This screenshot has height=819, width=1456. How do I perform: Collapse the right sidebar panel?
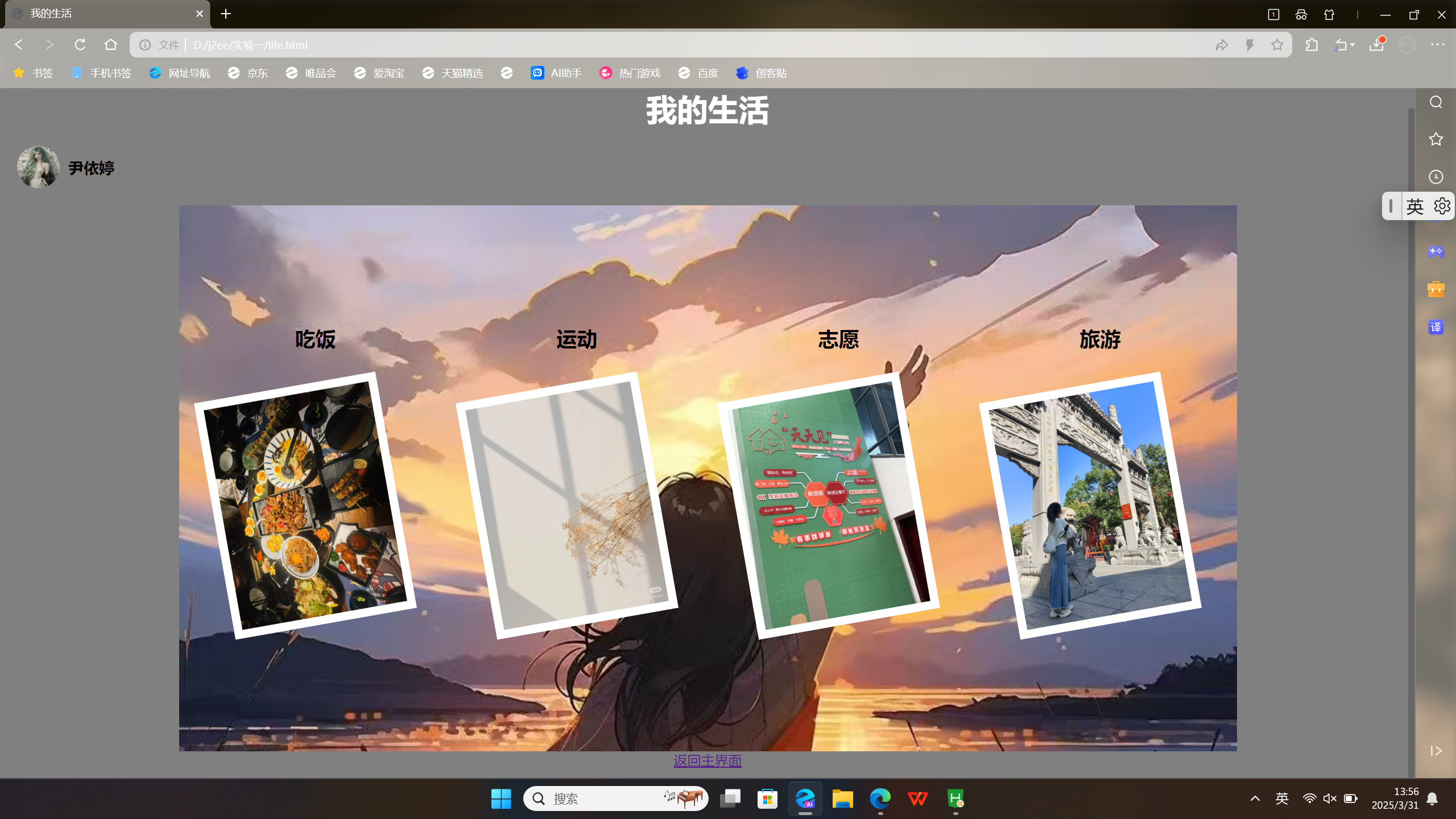point(1436,751)
